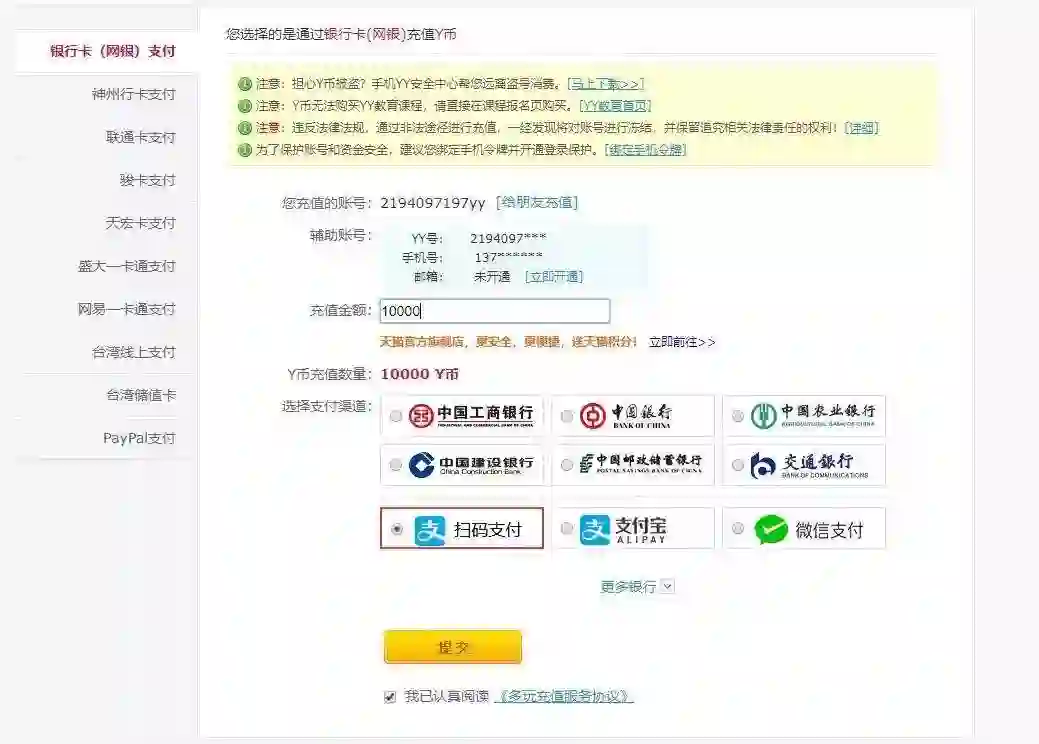This screenshot has height=744, width=1039.
Task: Select the 中国邮政储蓄银行 radio button
Action: (567, 465)
